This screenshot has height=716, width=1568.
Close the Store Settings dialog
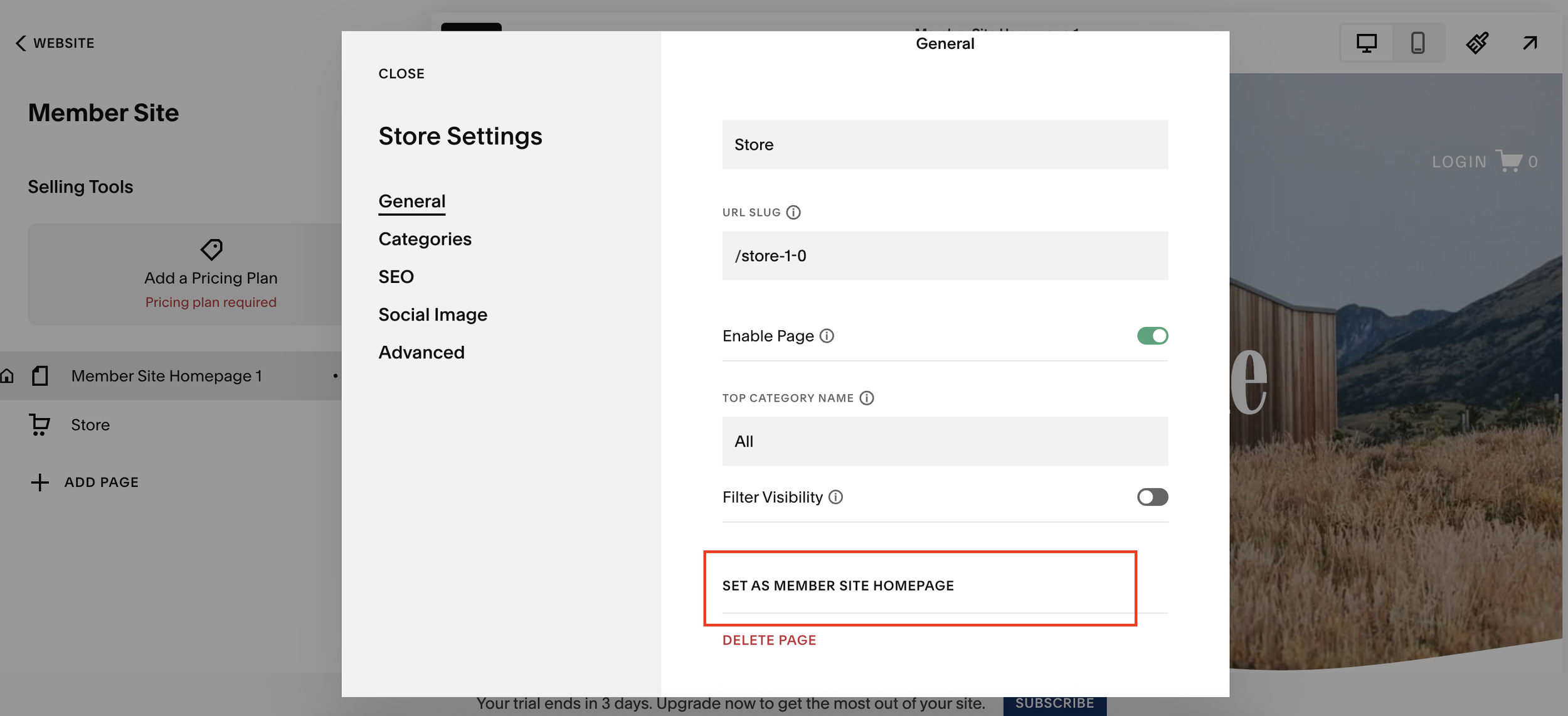[401, 73]
